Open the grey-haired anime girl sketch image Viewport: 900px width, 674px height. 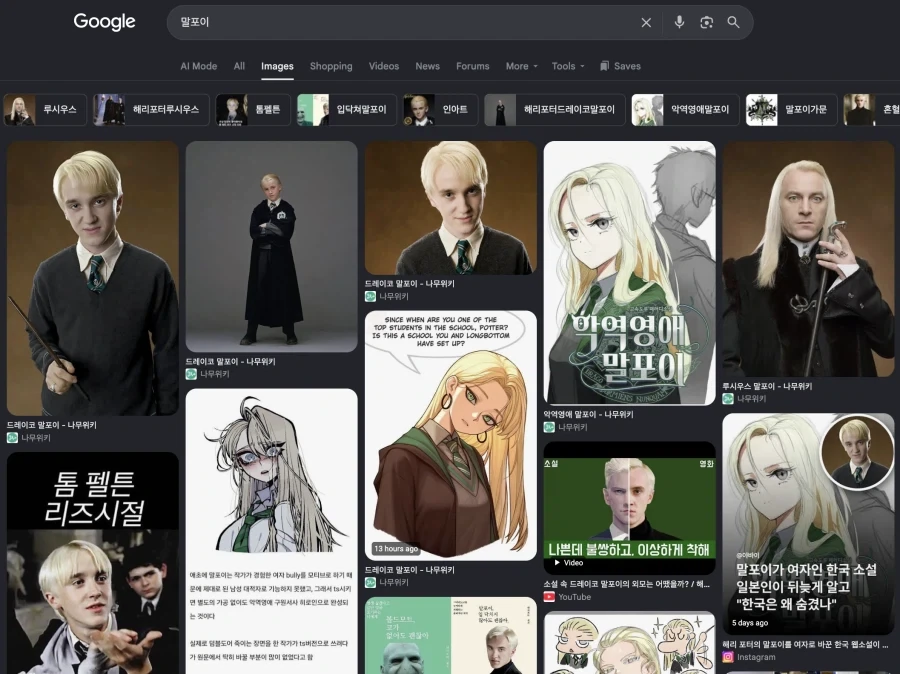[x=271, y=531]
